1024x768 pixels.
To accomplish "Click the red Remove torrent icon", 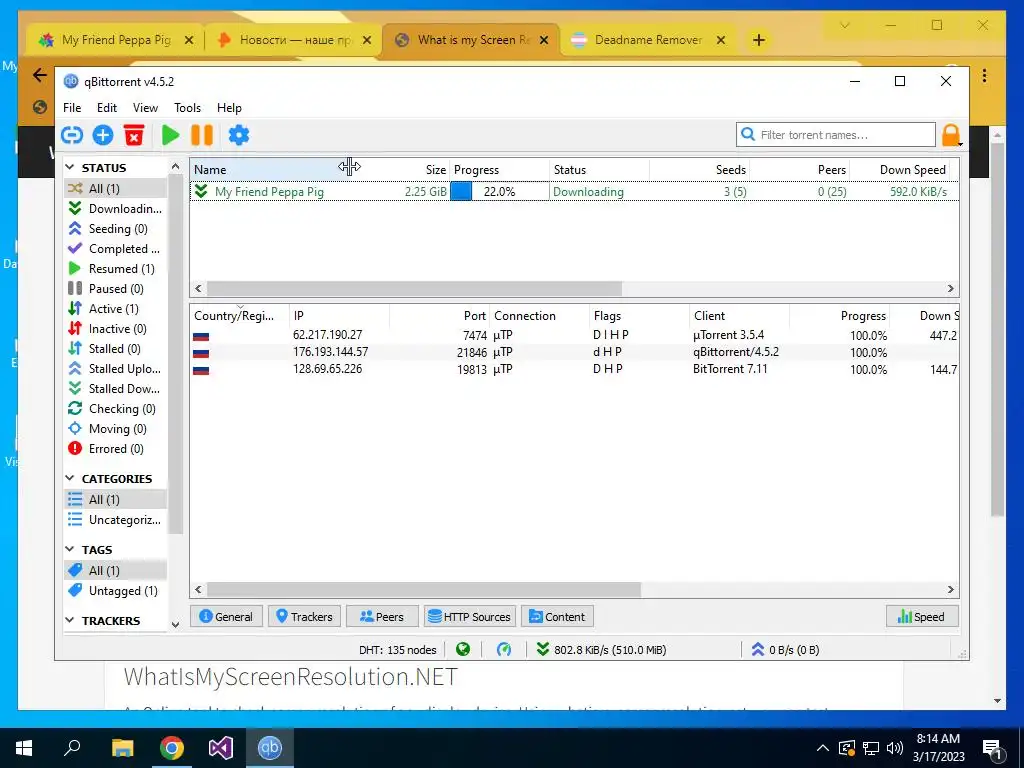I will (134, 135).
